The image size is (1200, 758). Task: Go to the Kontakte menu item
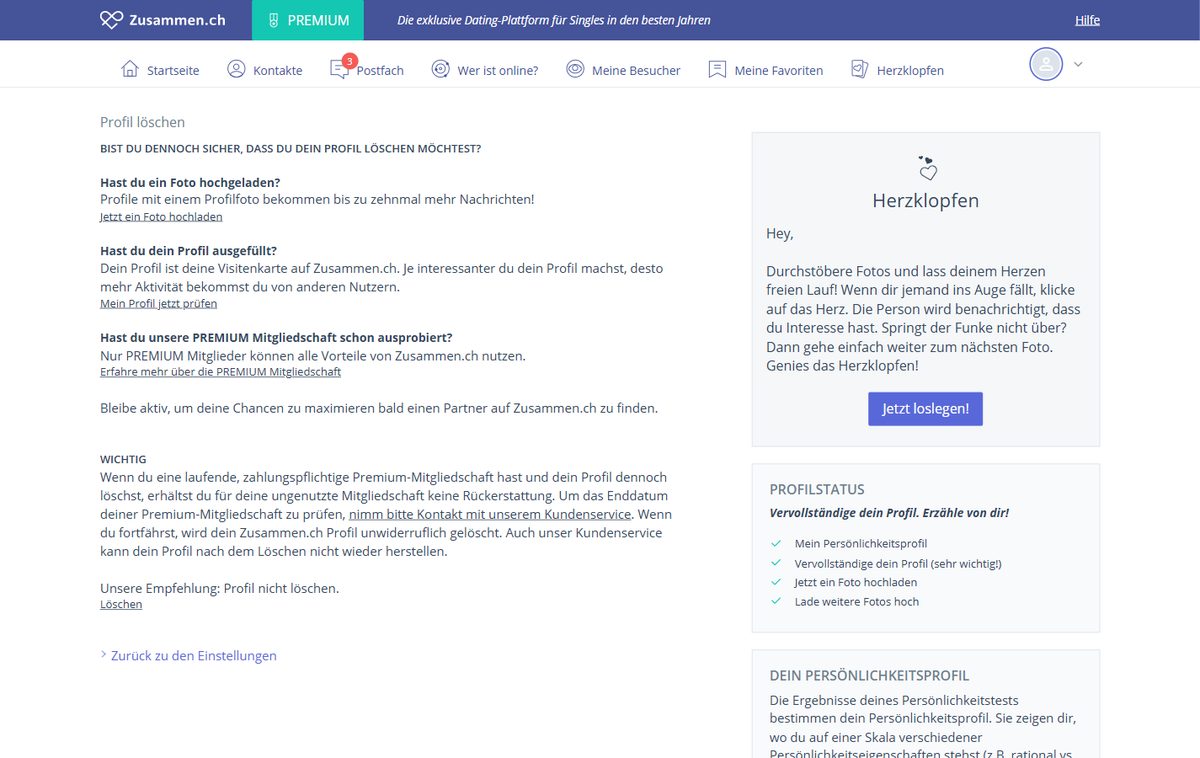click(278, 70)
